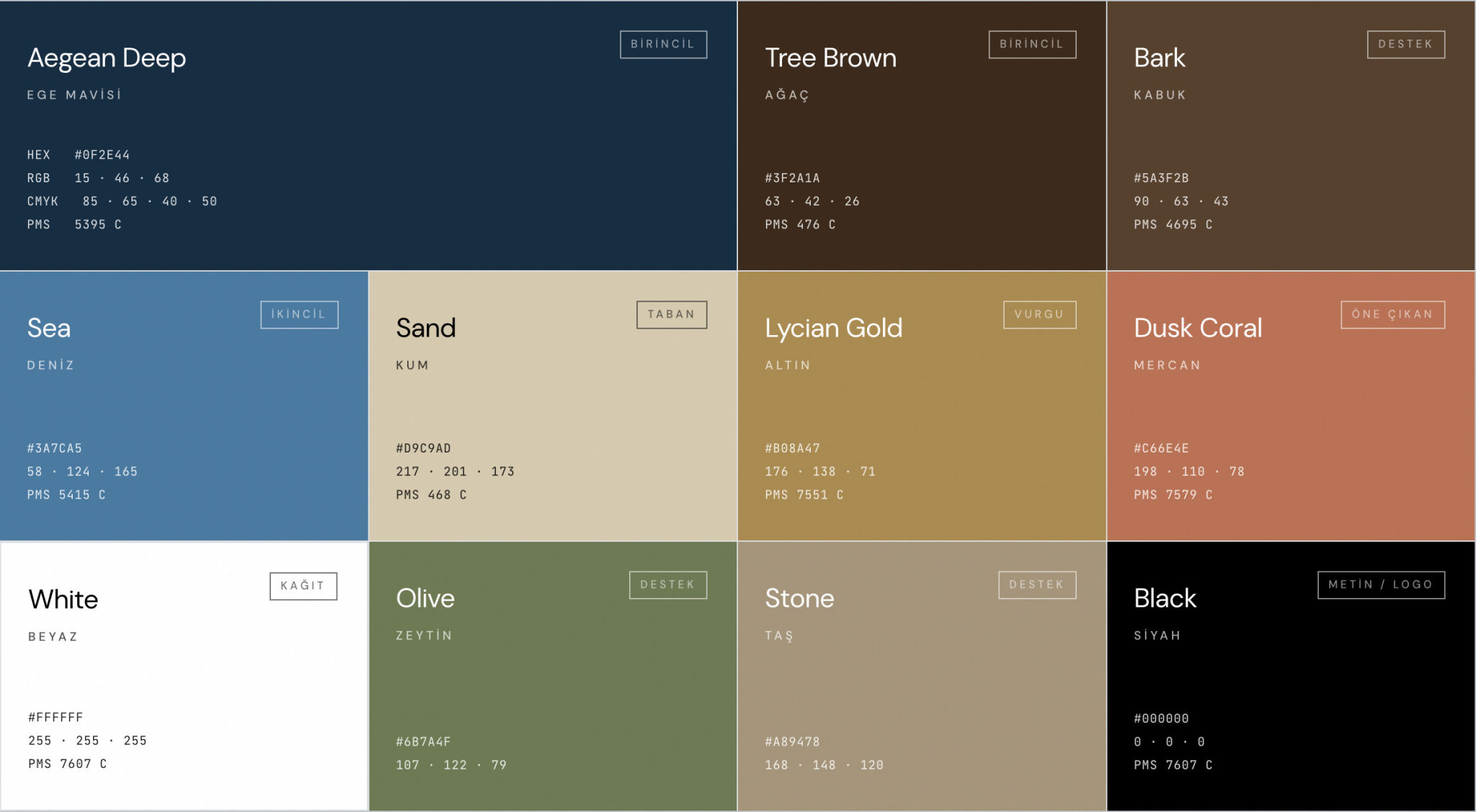Click the VURGU tag on Lycian Gold
The width and height of the screenshot is (1476, 812).
pyautogui.click(x=1039, y=314)
